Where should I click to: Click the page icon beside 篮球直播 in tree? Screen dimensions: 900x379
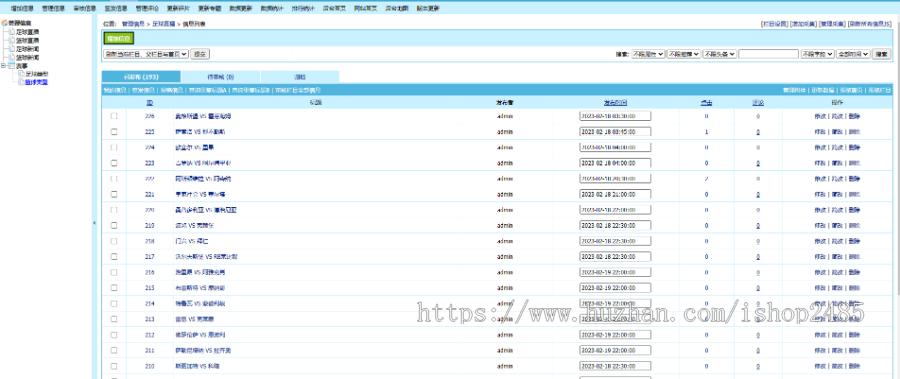(x=12, y=41)
